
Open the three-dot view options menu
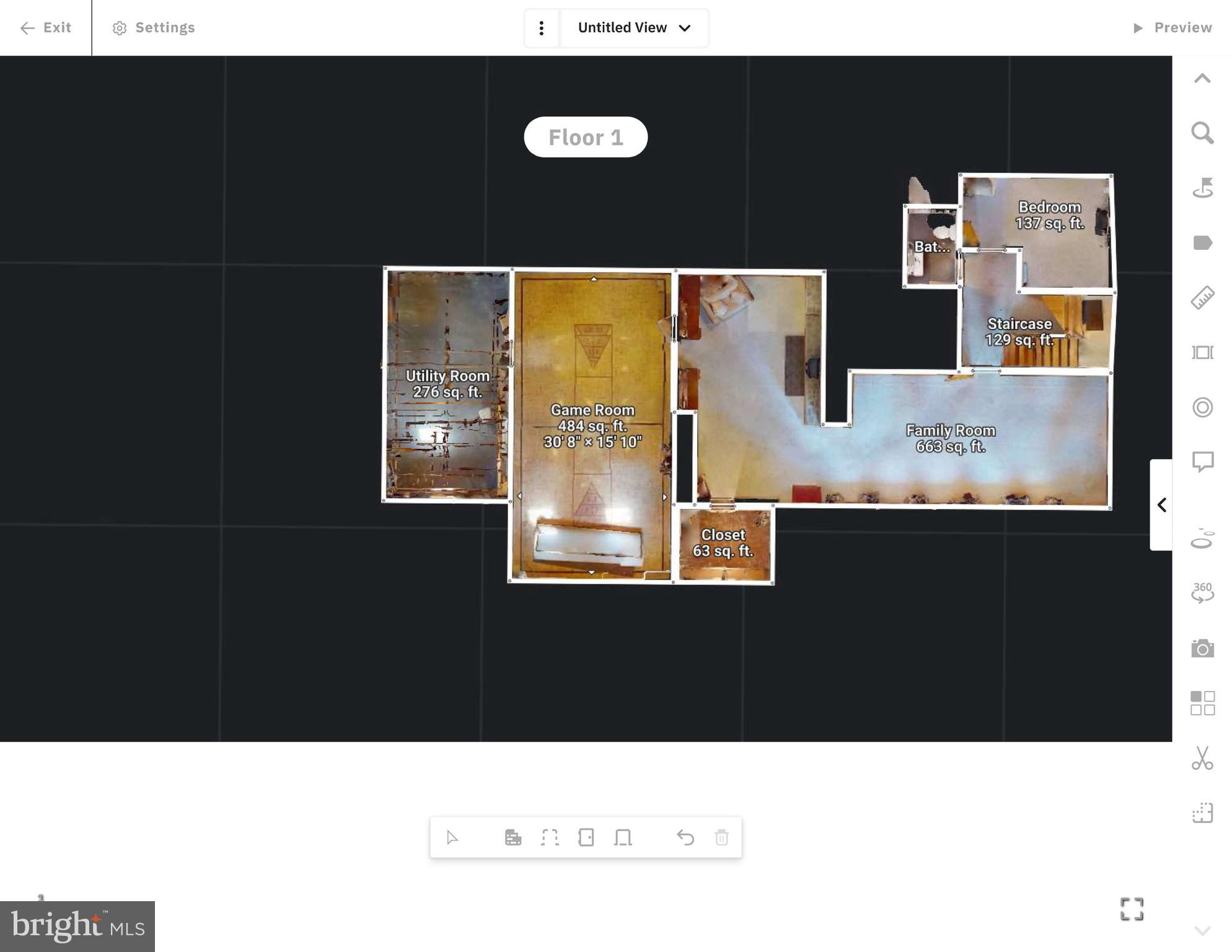point(542,28)
